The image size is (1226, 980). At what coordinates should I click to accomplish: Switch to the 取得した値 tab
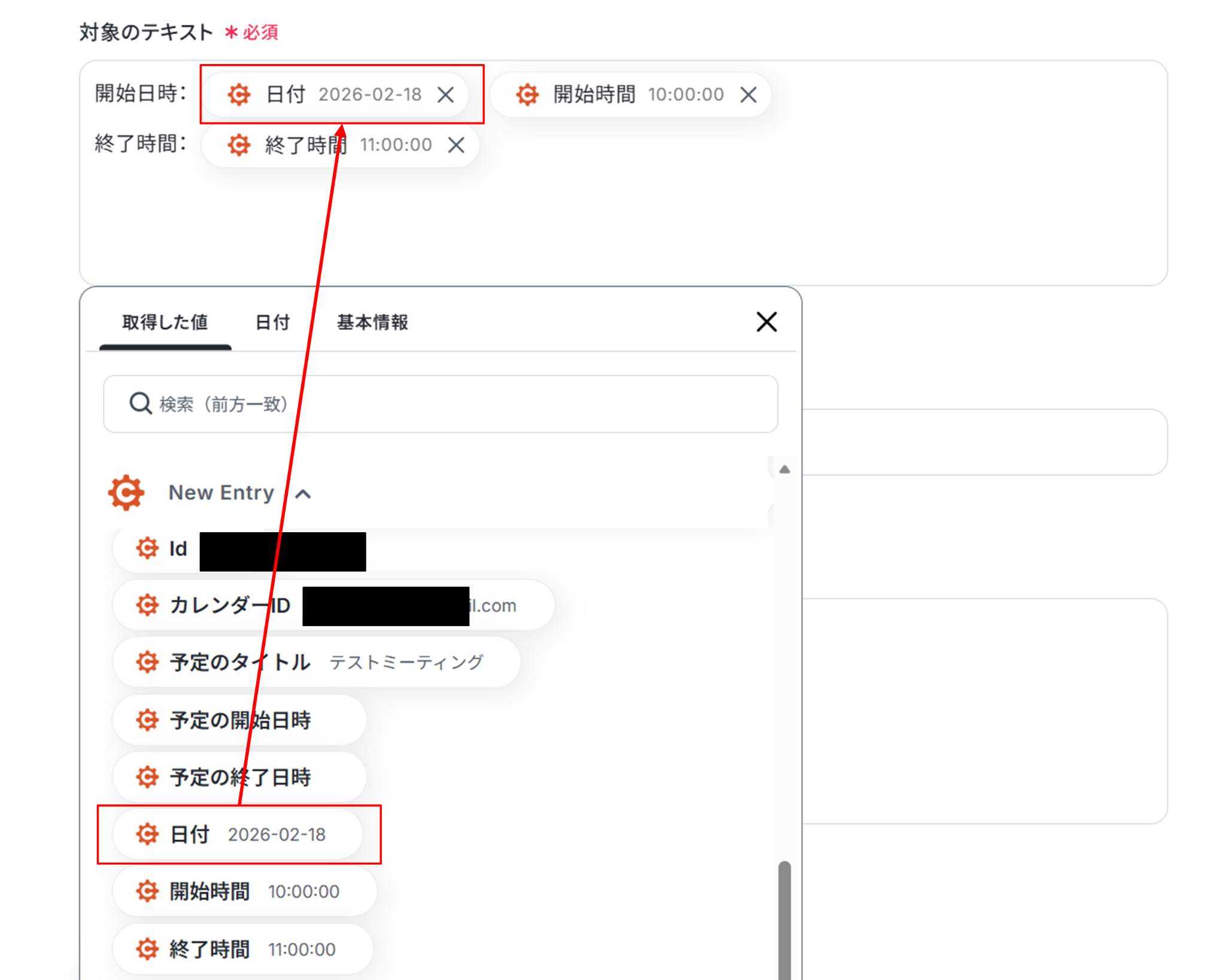click(x=165, y=323)
